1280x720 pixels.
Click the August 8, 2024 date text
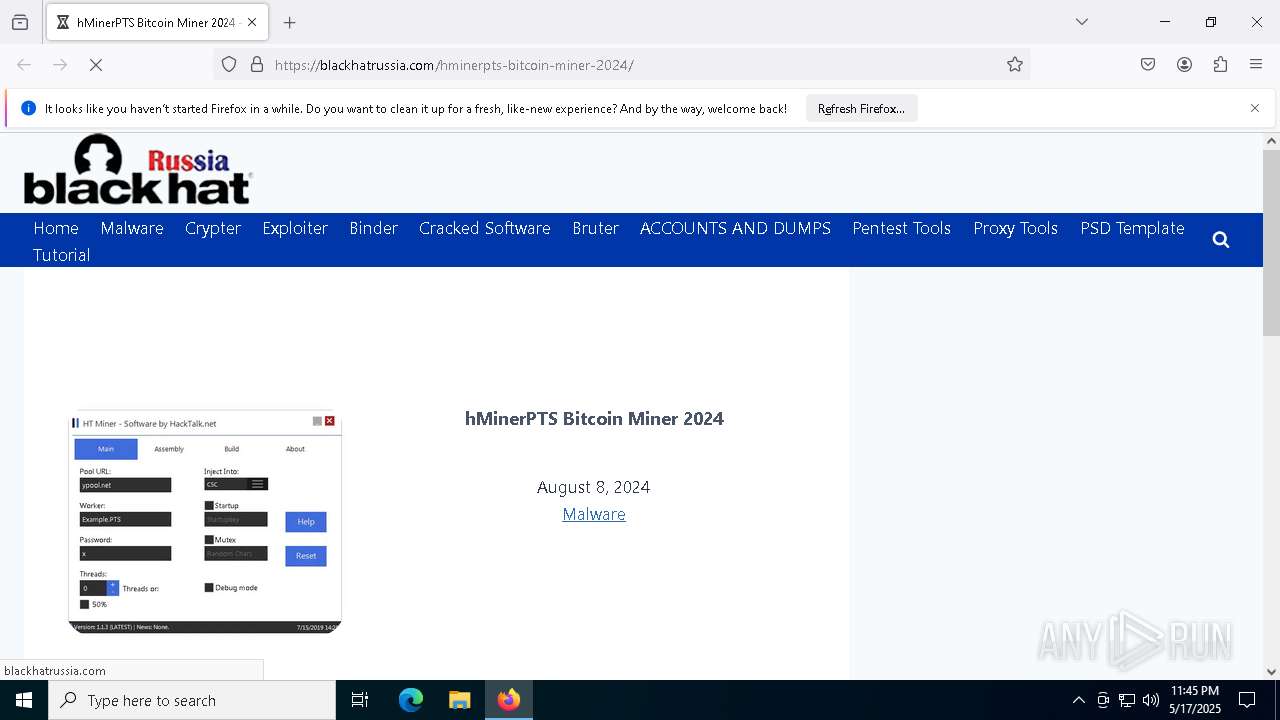pyautogui.click(x=594, y=487)
